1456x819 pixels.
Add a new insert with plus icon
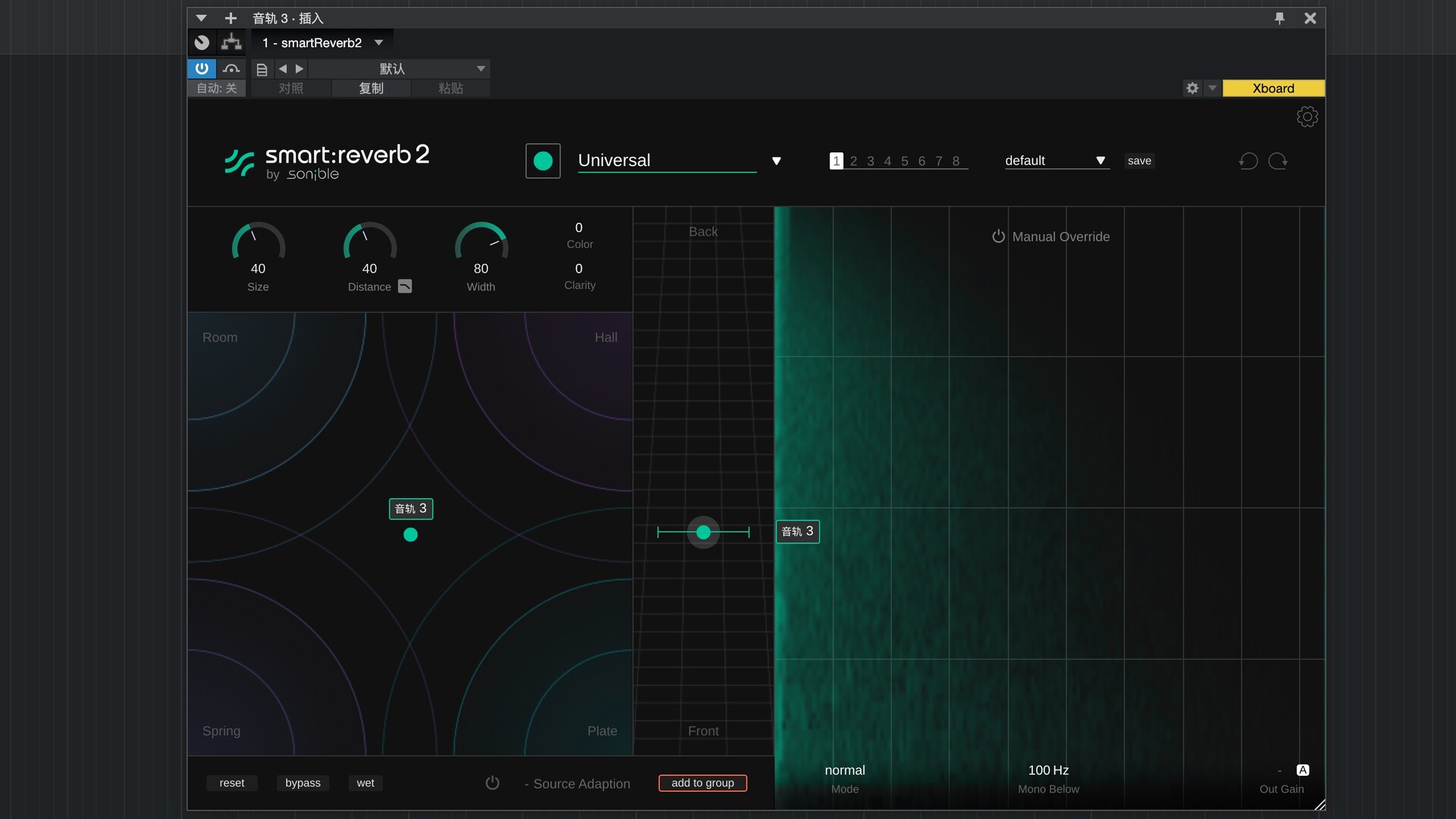(231, 18)
